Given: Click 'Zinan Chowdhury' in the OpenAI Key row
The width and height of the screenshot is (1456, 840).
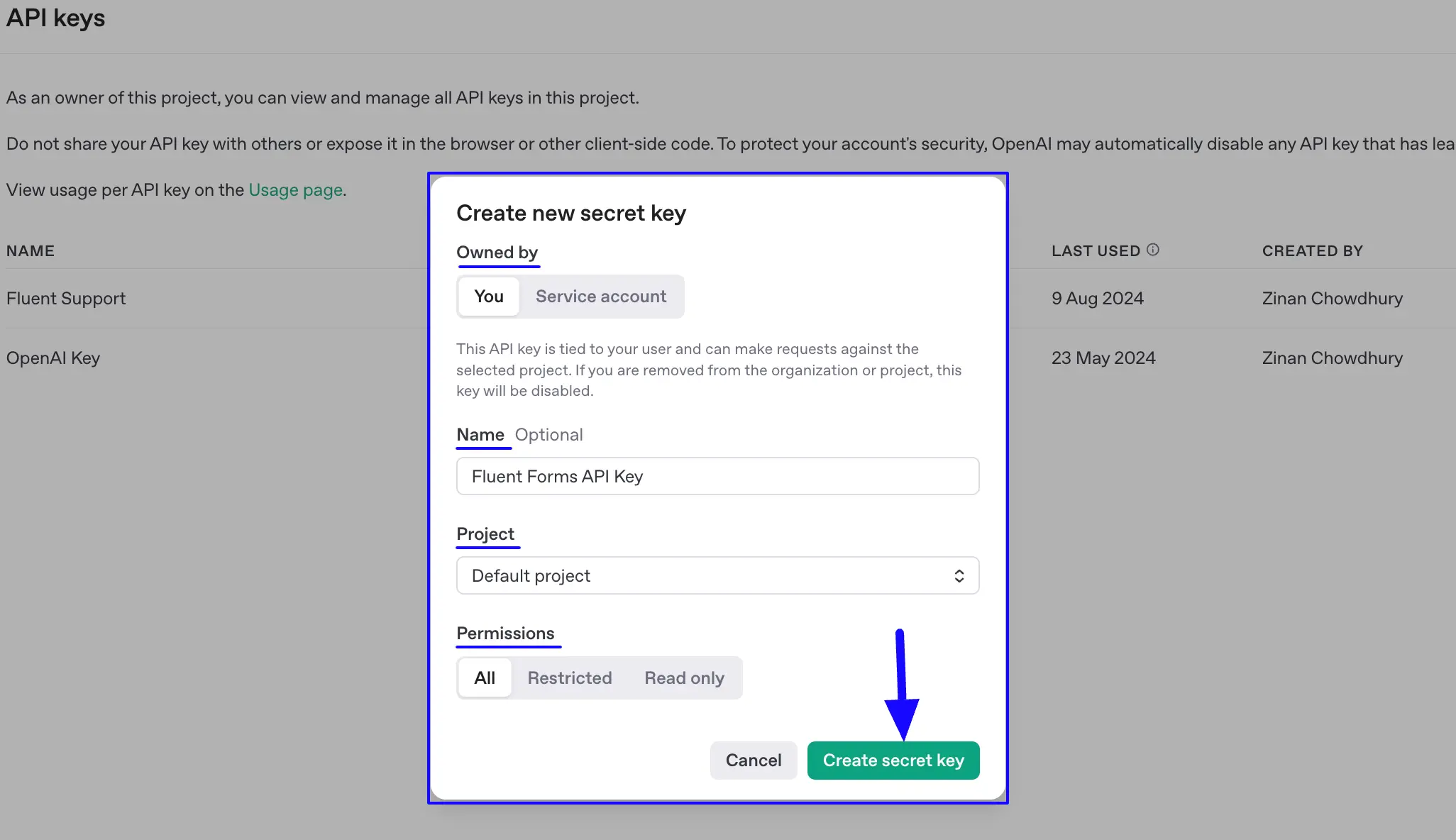Looking at the screenshot, I should [x=1333, y=358].
